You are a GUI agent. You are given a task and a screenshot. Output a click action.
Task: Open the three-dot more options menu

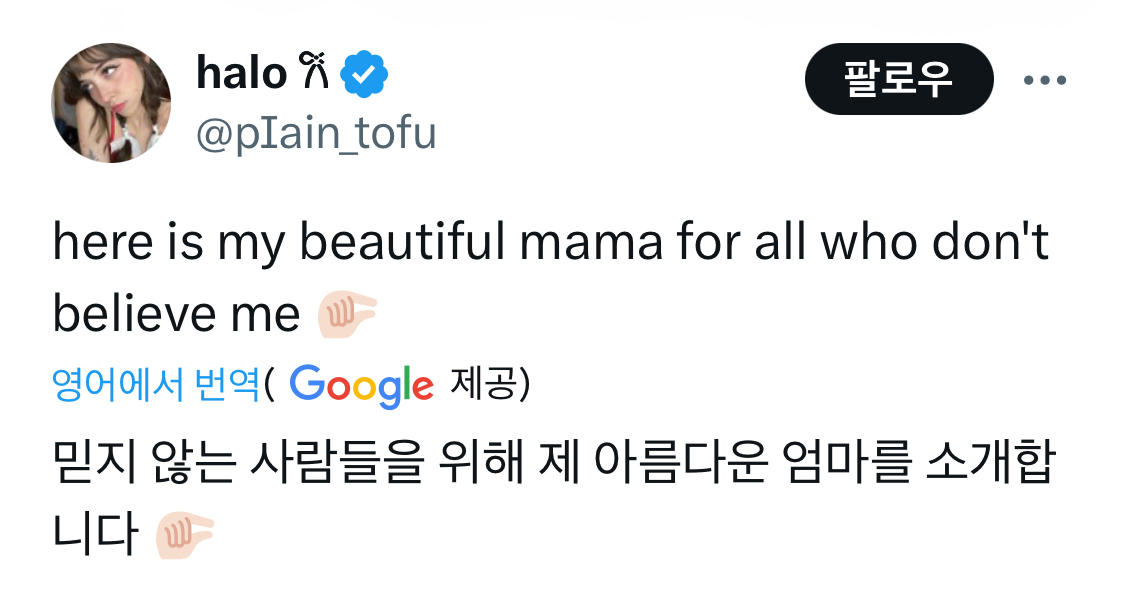[x=1045, y=79]
